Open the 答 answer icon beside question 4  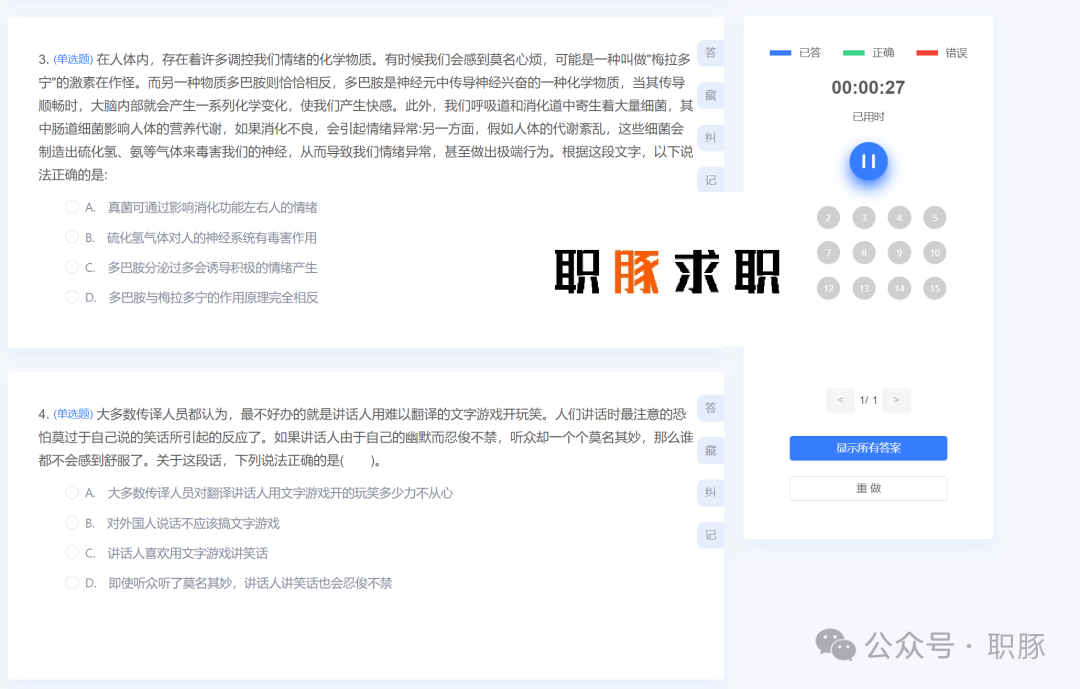point(710,408)
